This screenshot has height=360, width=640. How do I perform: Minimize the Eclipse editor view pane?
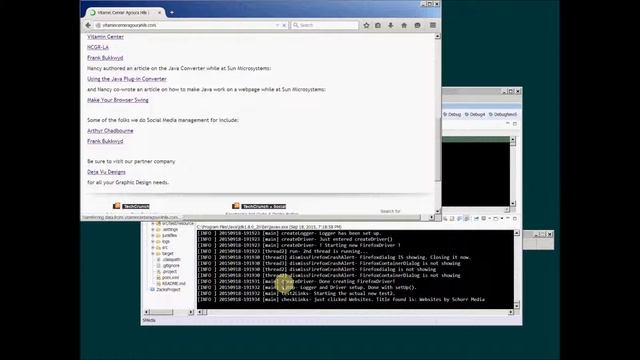[x=508, y=123]
